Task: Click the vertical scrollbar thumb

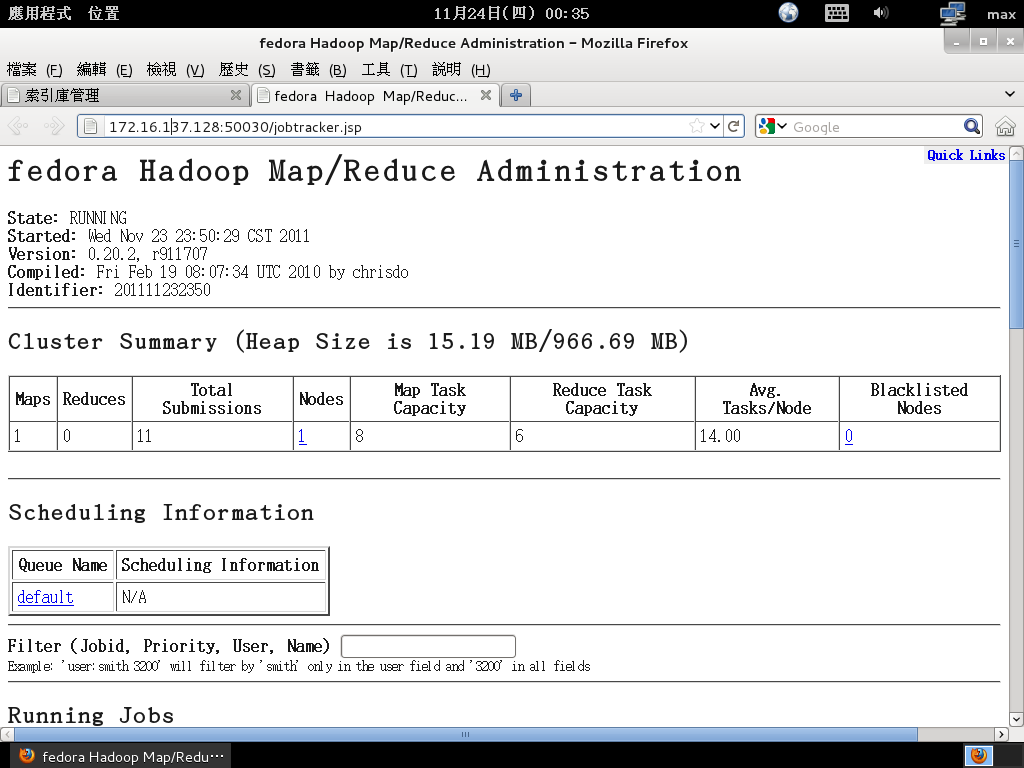Action: pos(1016,245)
